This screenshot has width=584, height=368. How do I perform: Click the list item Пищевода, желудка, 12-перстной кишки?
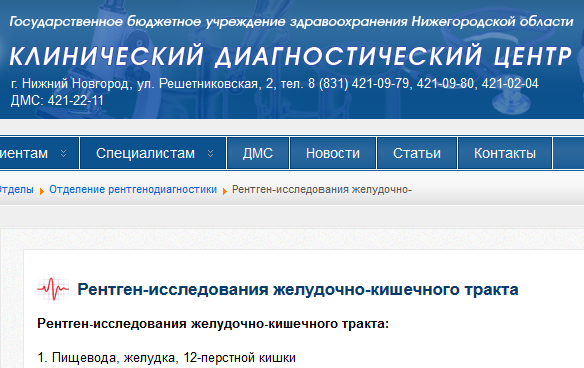point(166,358)
